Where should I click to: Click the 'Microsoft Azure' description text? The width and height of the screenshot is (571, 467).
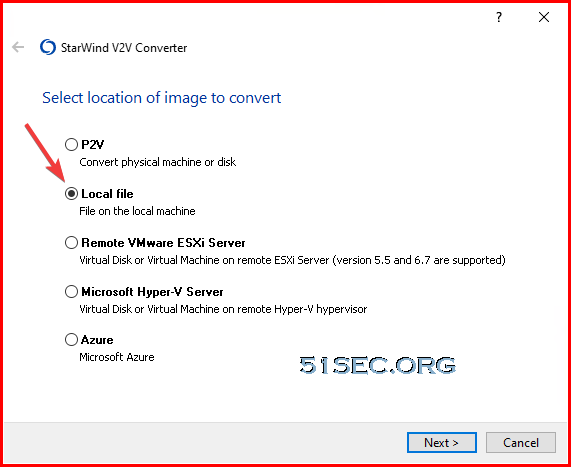(x=117, y=357)
